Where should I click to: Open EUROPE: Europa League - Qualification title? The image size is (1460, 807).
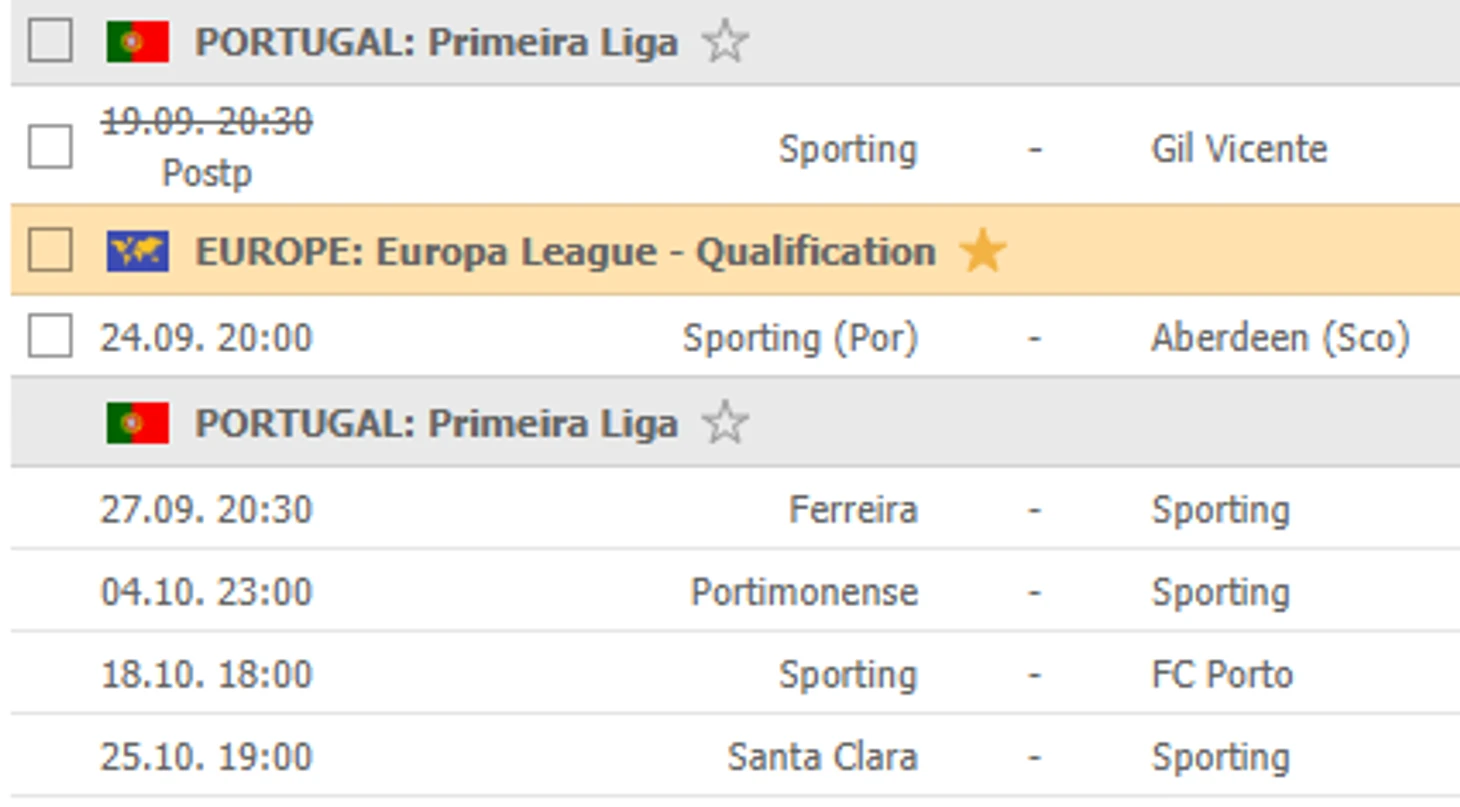pos(565,251)
